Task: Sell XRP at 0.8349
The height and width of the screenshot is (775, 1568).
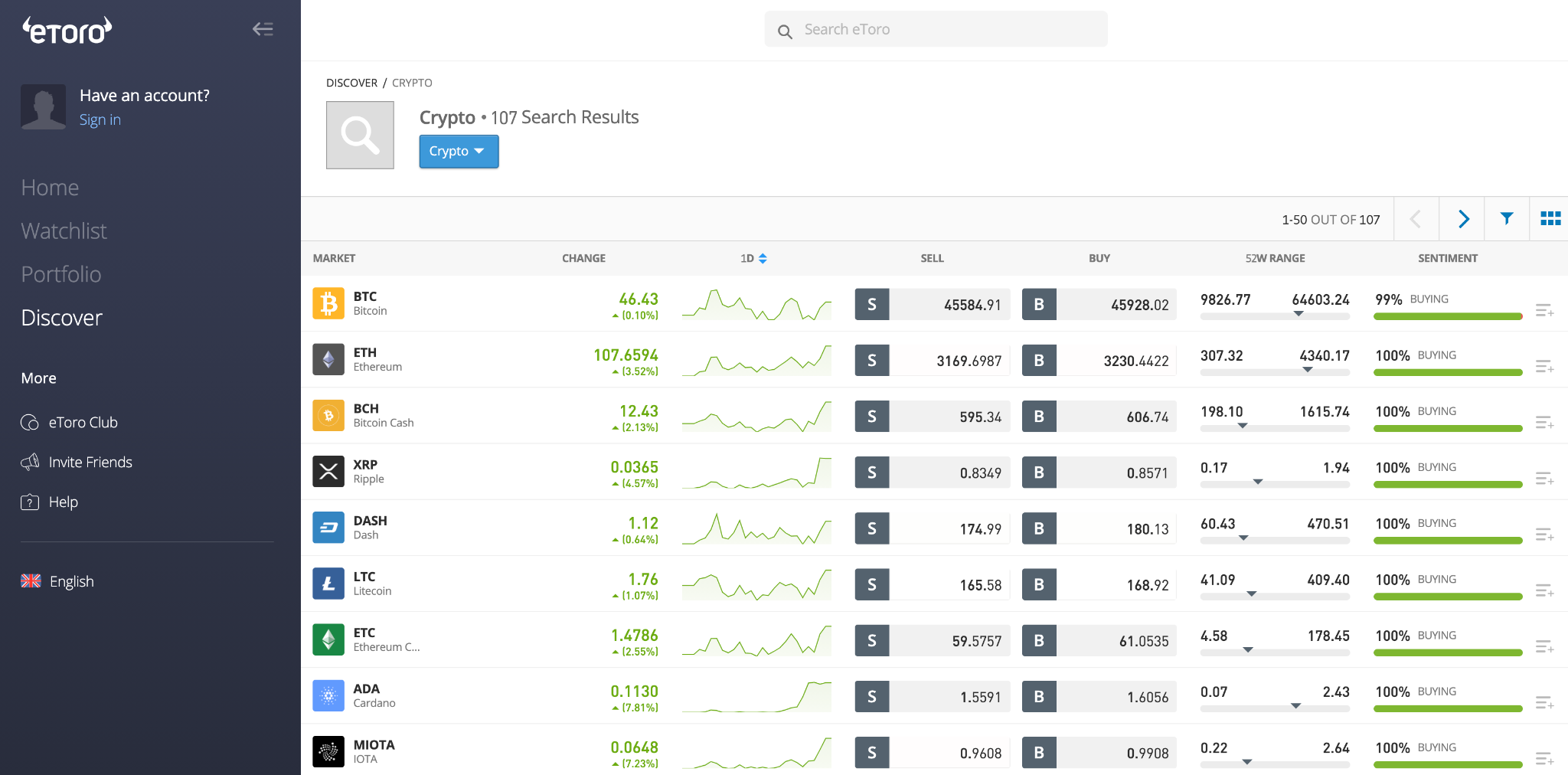Action: pyautogui.click(x=932, y=473)
